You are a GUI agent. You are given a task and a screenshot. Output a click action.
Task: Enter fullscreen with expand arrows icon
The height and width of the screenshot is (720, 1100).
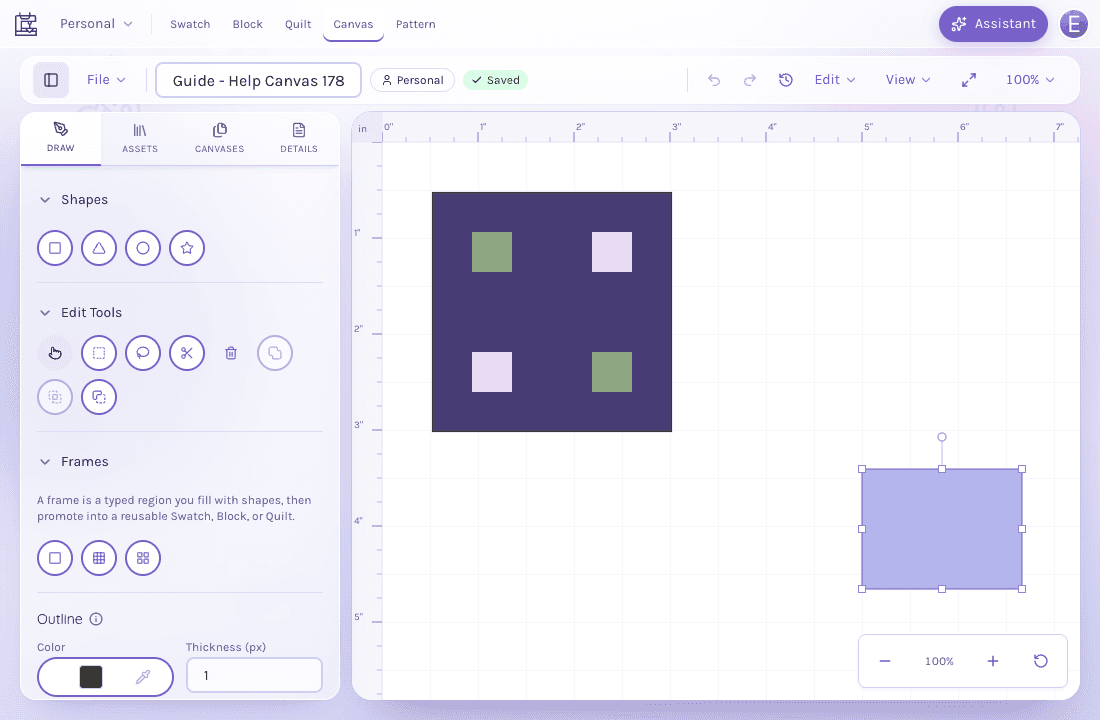click(x=969, y=80)
